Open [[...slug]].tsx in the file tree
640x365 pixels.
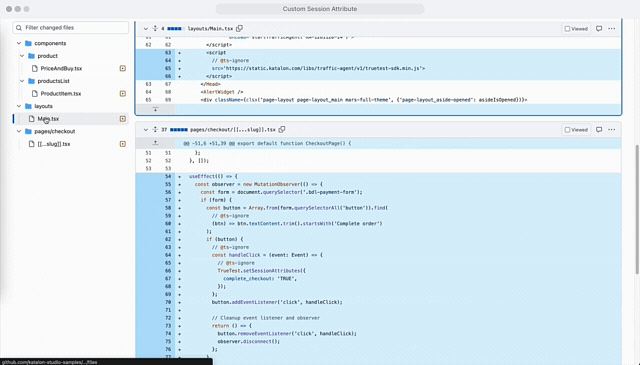point(54,144)
